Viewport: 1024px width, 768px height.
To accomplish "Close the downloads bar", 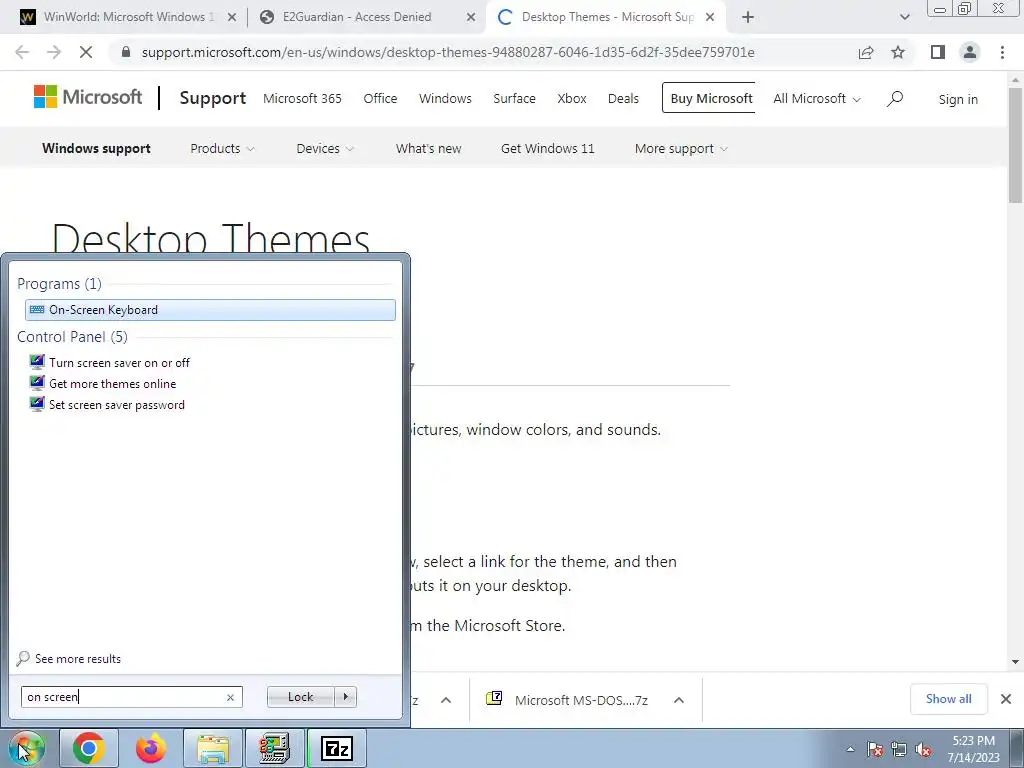I will click(x=1006, y=699).
